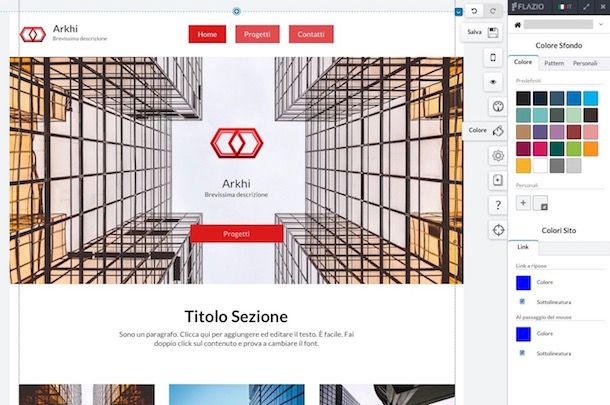Click the 'Arkhi' title in header
Screen dimensions: 610x405
[x=65, y=29]
